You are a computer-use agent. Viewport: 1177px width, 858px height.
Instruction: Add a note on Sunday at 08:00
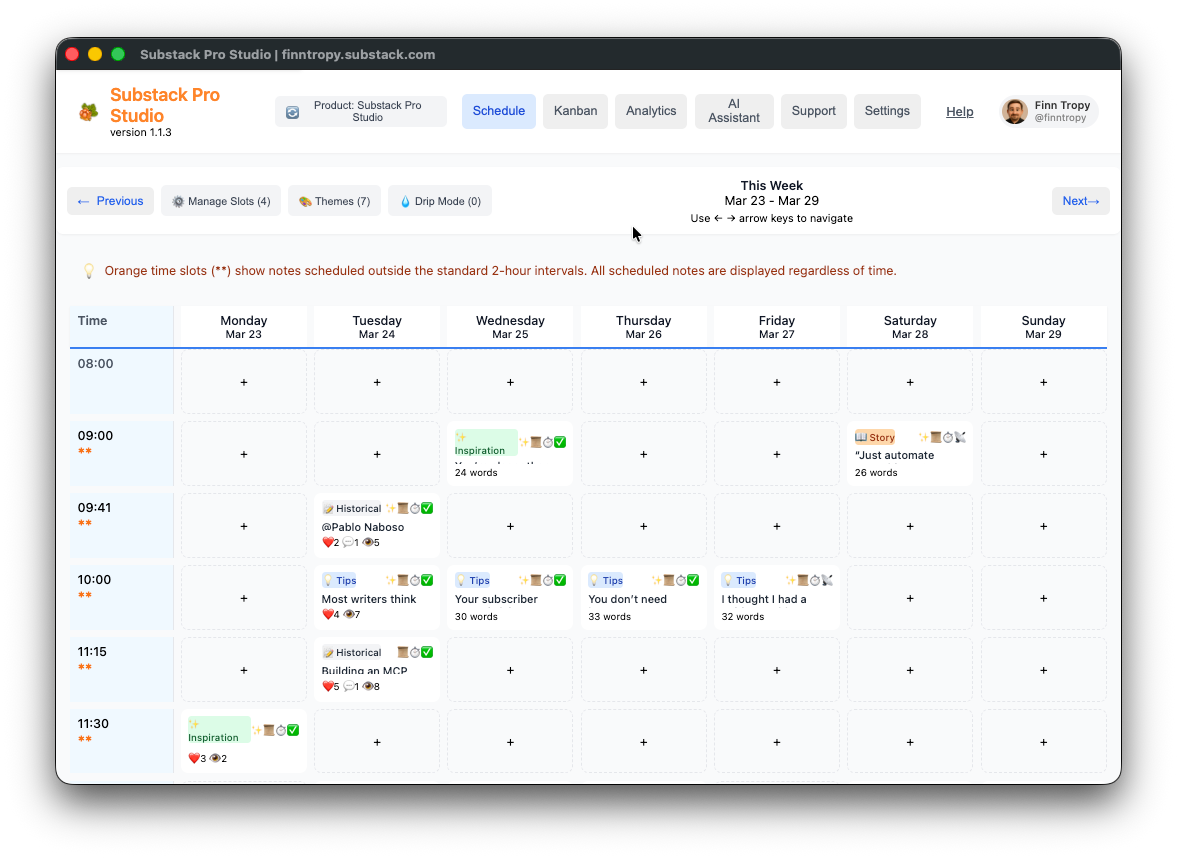1043,383
